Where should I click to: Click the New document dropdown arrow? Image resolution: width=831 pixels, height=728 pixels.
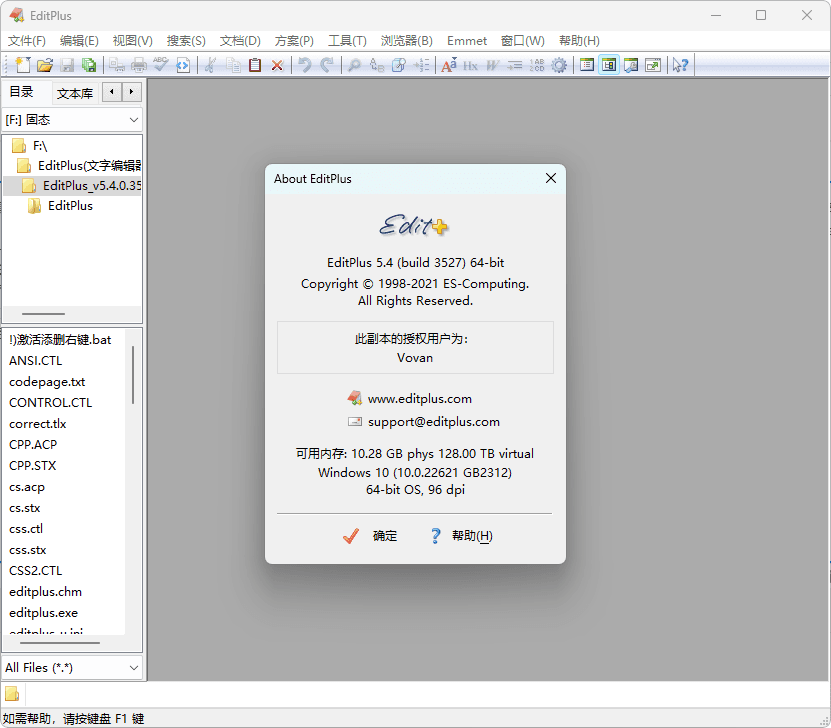coord(30,59)
